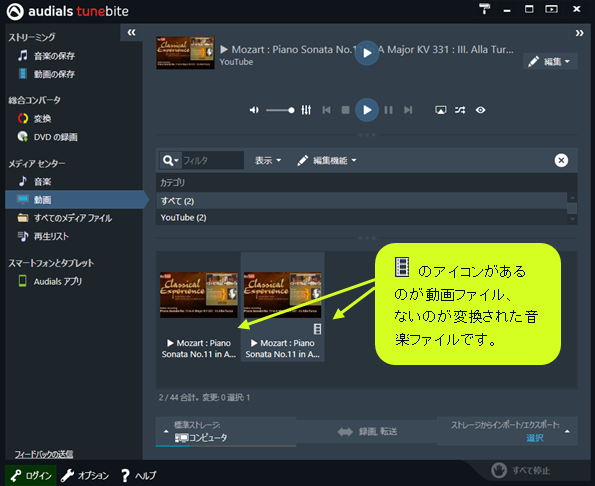Skip to previous track

pyautogui.click(x=326, y=110)
